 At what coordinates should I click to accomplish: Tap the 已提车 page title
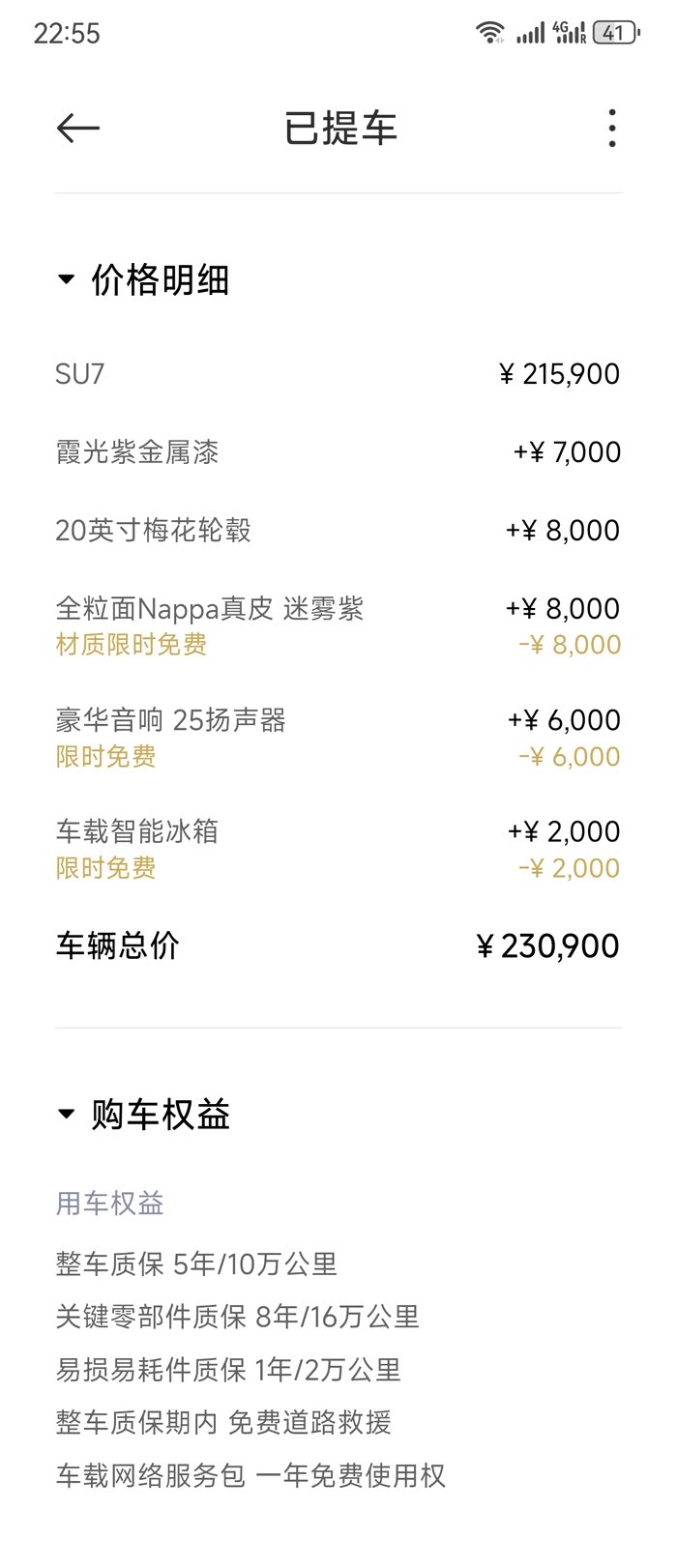(x=339, y=129)
